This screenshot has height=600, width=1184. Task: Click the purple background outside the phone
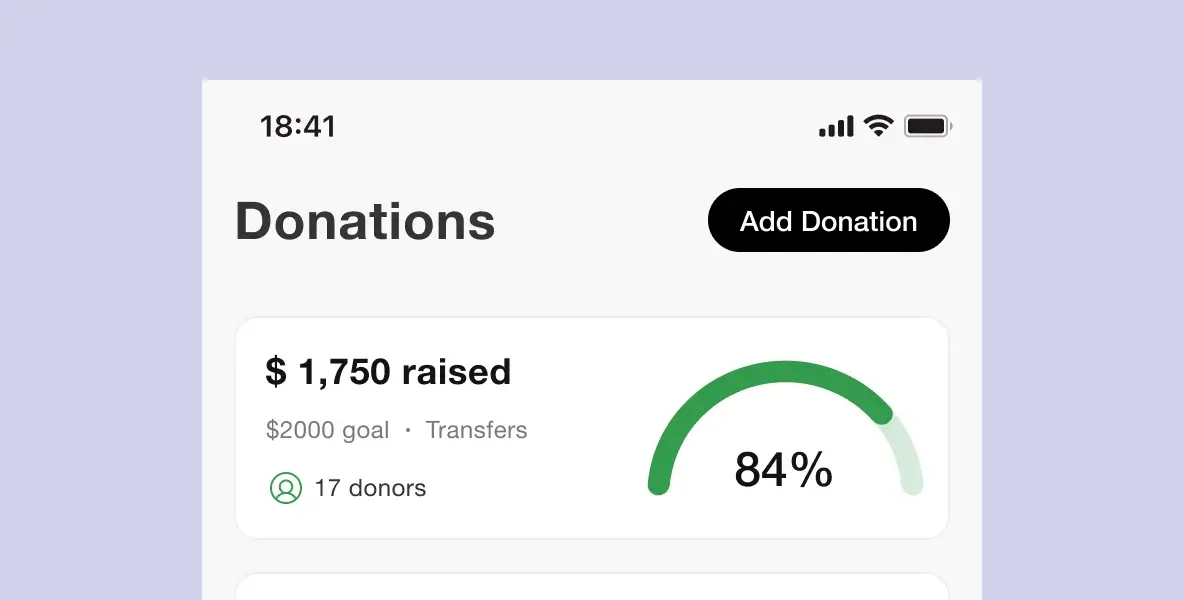click(98, 302)
